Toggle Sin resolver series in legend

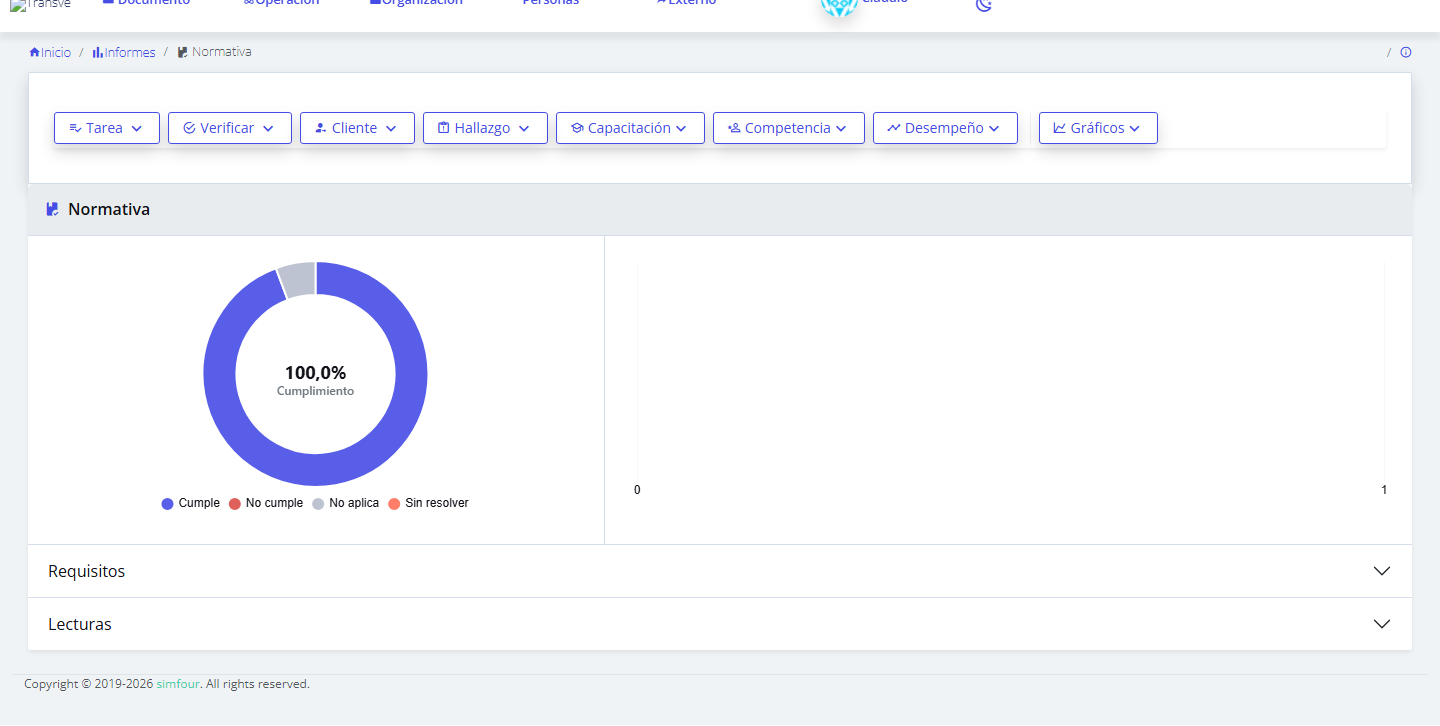[428, 503]
